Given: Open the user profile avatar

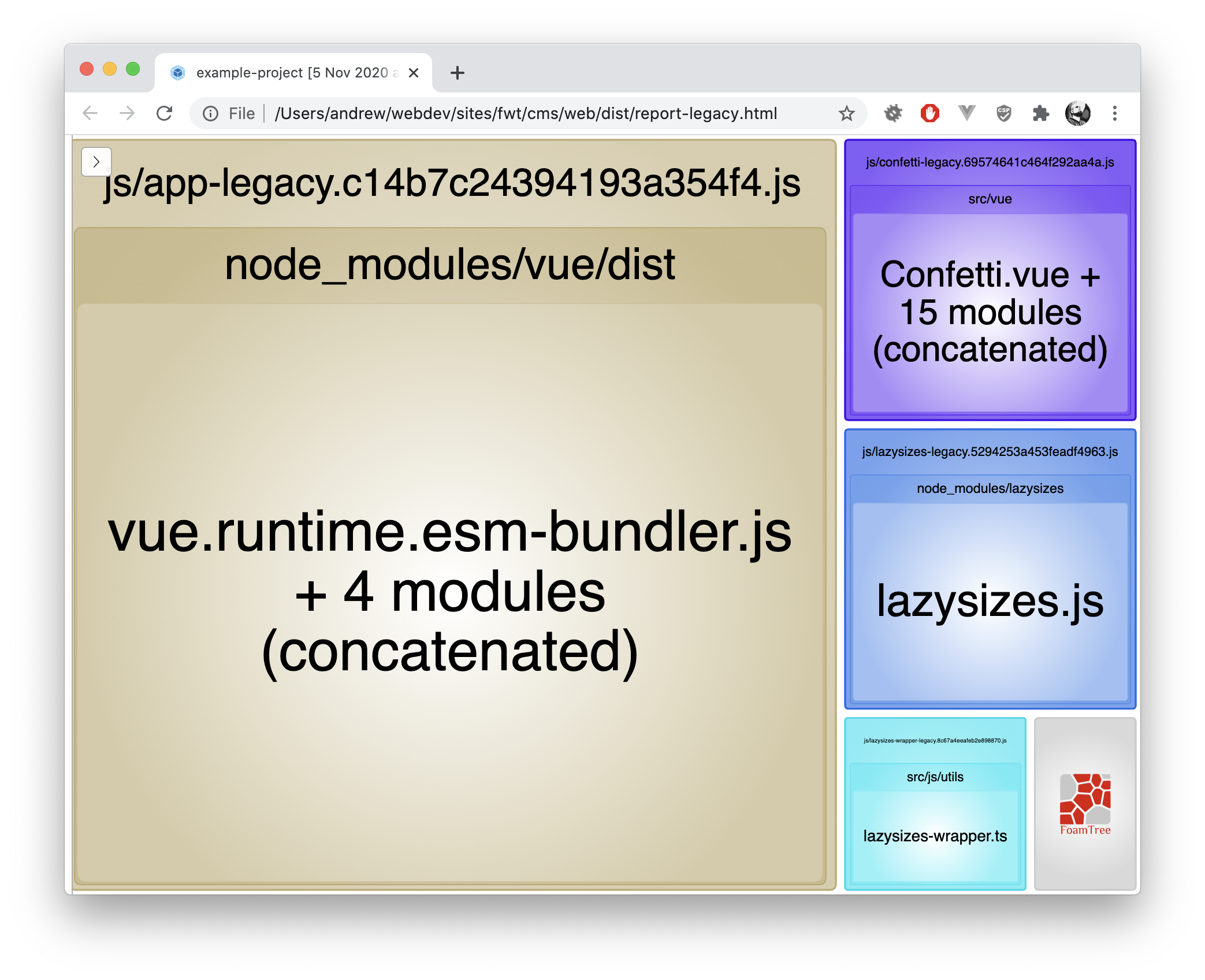Looking at the screenshot, I should click(1078, 113).
